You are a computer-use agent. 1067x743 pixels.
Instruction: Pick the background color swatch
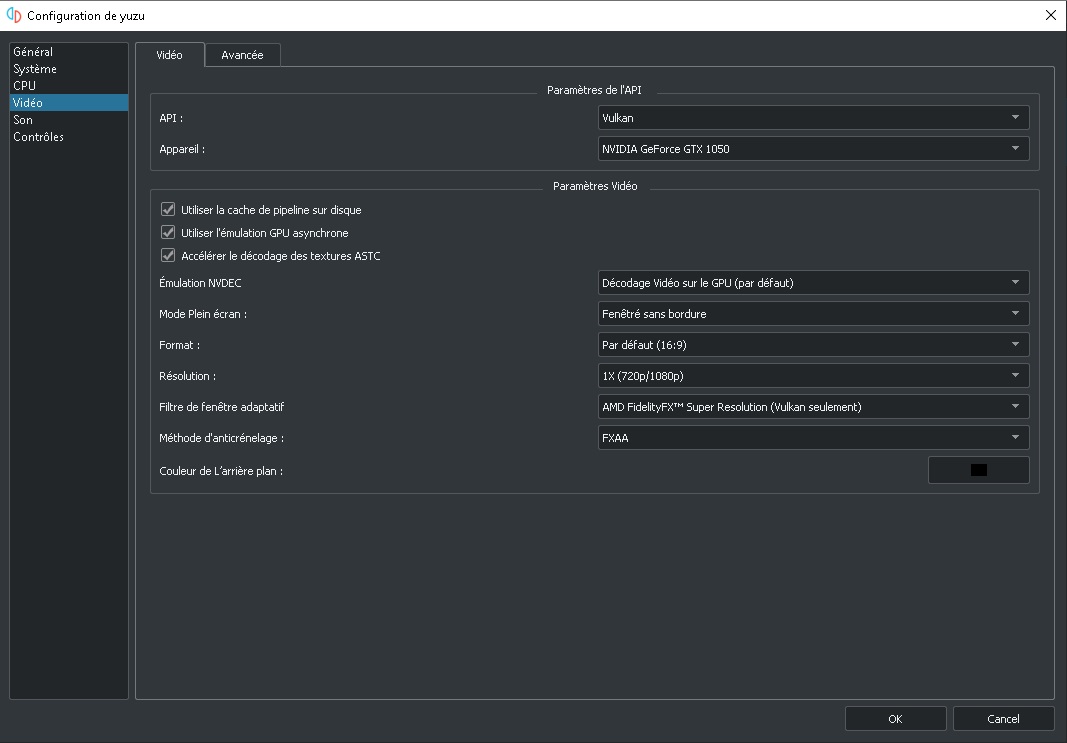(x=978, y=470)
